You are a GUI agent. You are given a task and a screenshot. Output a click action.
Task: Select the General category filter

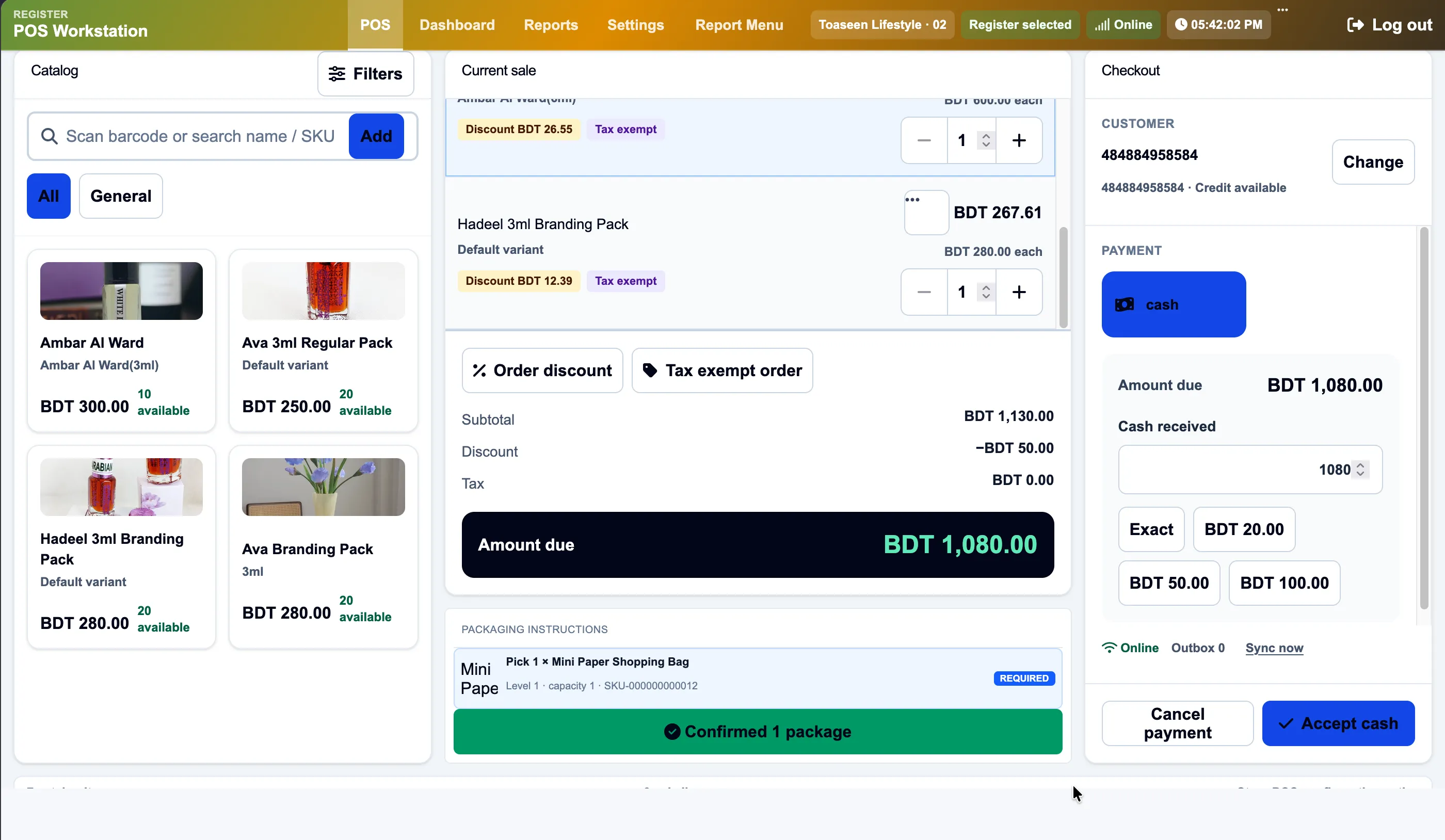(120, 196)
